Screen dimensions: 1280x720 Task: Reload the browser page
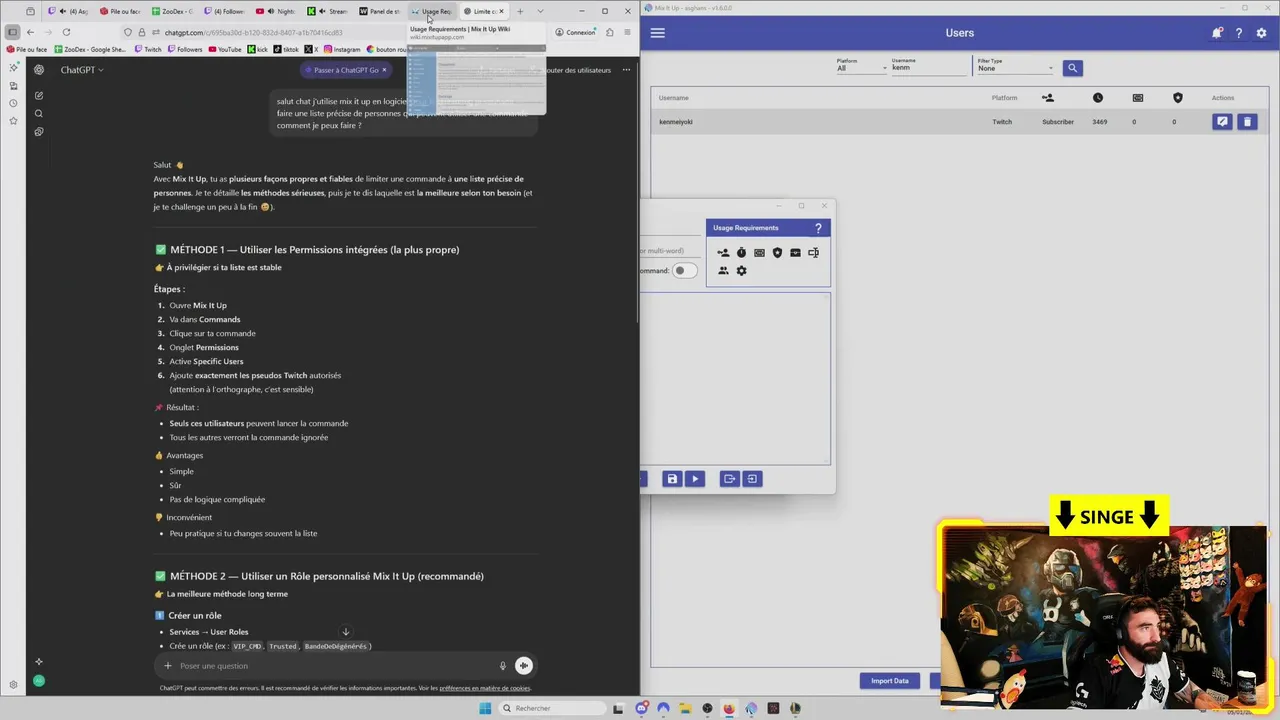66,32
